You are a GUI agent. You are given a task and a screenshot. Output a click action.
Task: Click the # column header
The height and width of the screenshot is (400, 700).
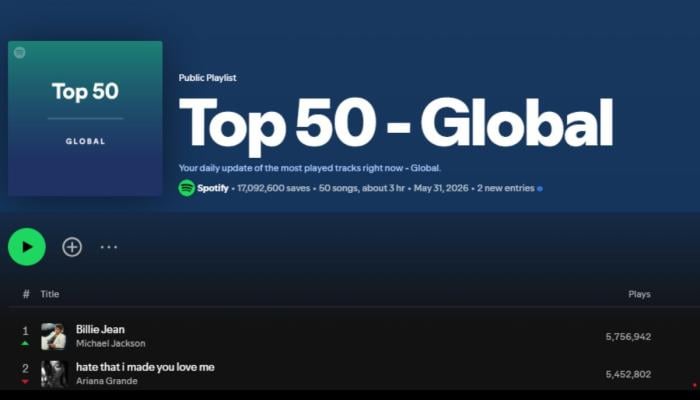pyautogui.click(x=26, y=294)
